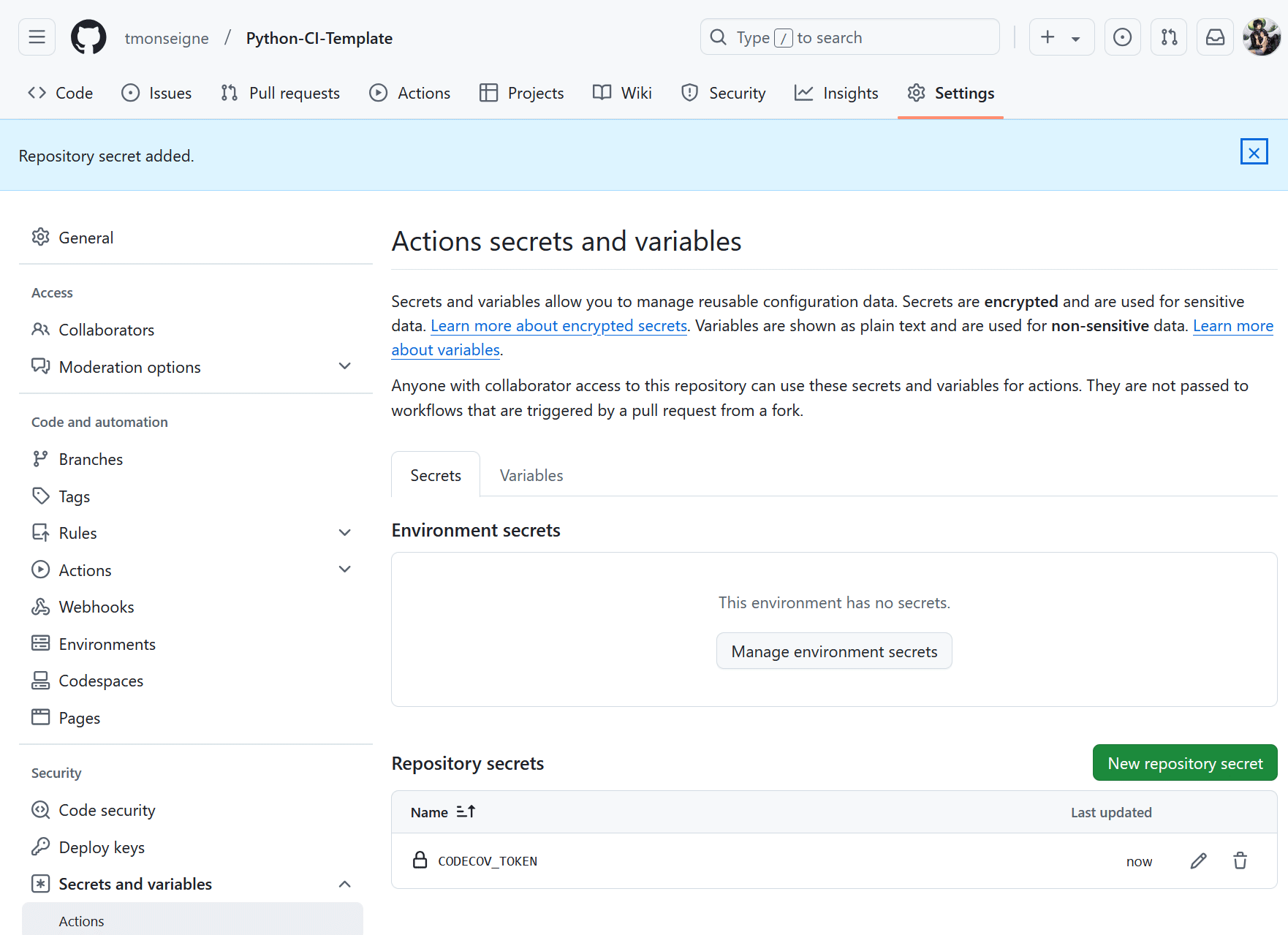Click Manage environment secrets button
Image resolution: width=1288 pixels, height=935 pixels.
tap(834, 651)
